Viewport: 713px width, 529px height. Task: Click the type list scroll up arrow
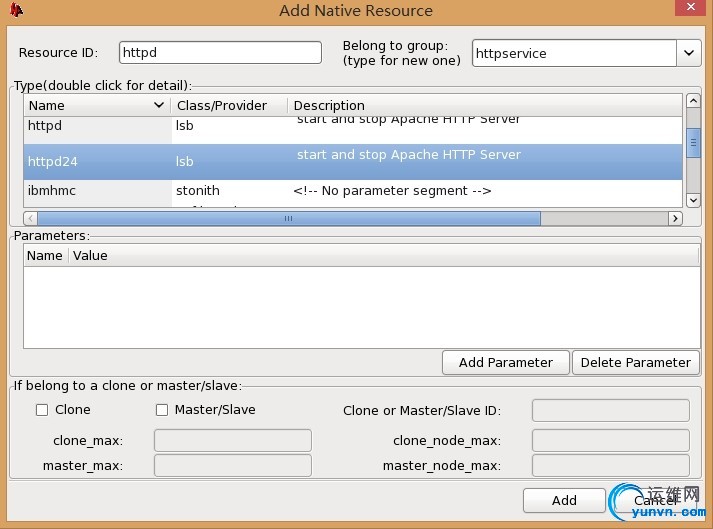[x=693, y=101]
